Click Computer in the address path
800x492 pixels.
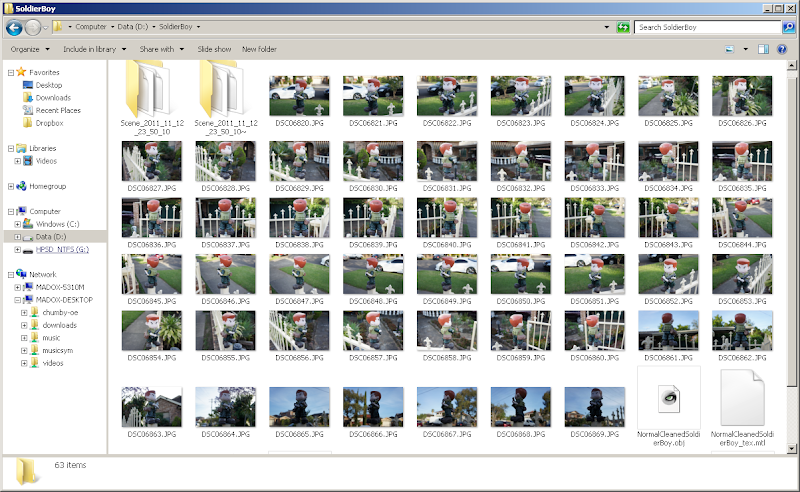(91, 27)
